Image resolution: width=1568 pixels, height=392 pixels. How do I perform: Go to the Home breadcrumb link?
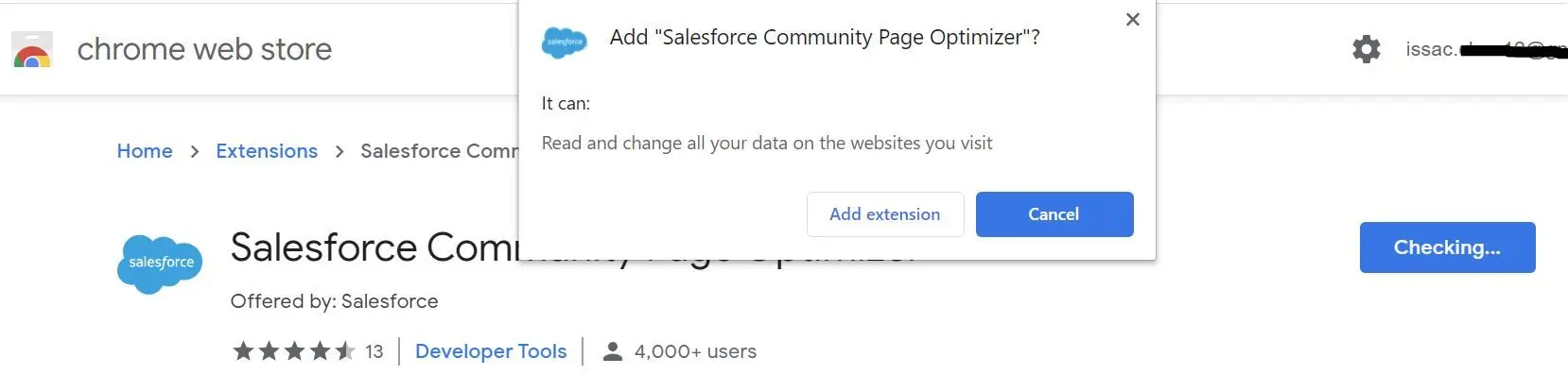(145, 151)
